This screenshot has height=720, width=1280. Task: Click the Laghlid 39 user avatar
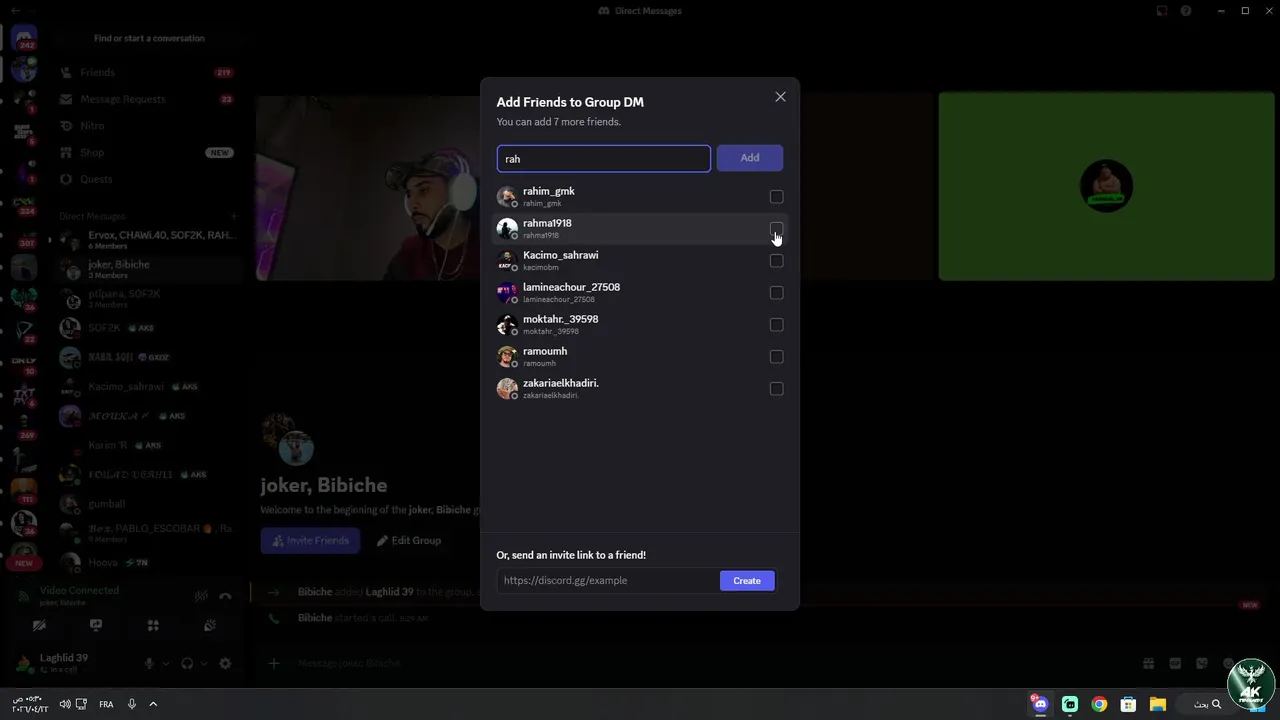pos(23,663)
